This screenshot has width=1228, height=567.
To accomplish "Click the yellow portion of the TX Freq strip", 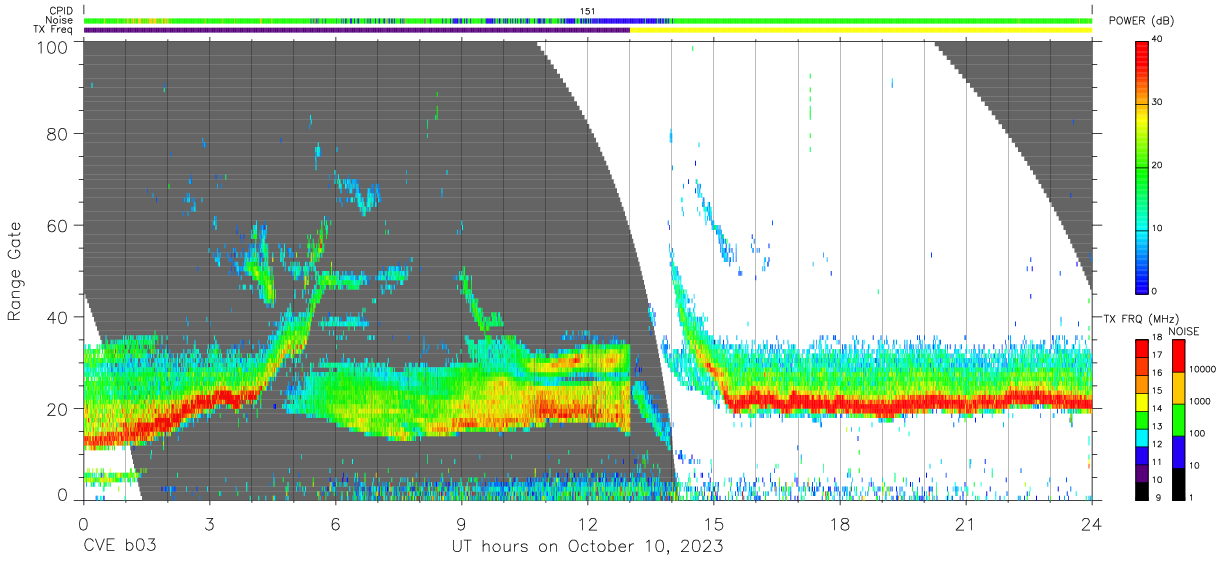I will point(861,30).
